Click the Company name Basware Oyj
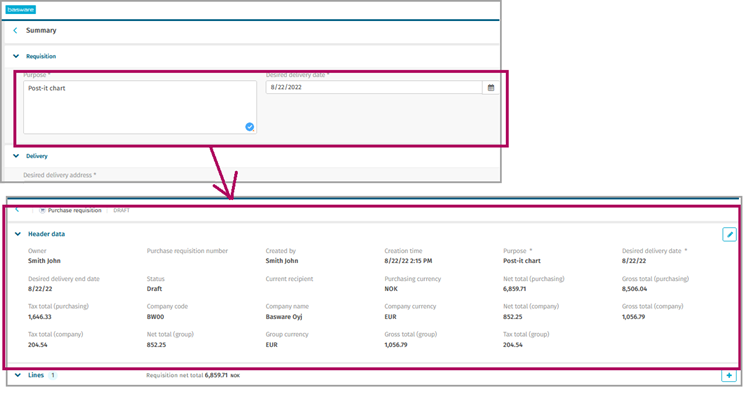The width and height of the screenshot is (750, 393). [284, 317]
